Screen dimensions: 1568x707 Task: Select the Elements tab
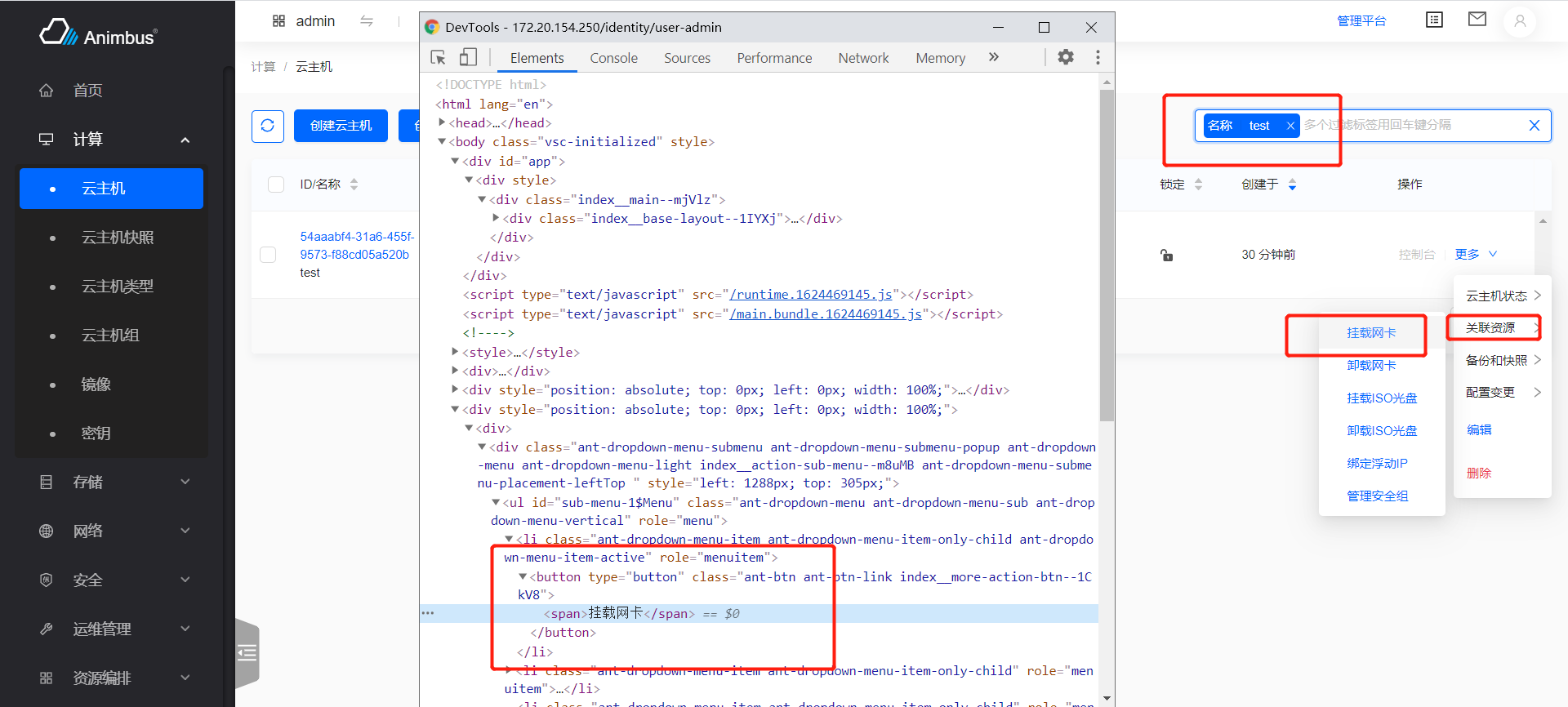pos(537,58)
